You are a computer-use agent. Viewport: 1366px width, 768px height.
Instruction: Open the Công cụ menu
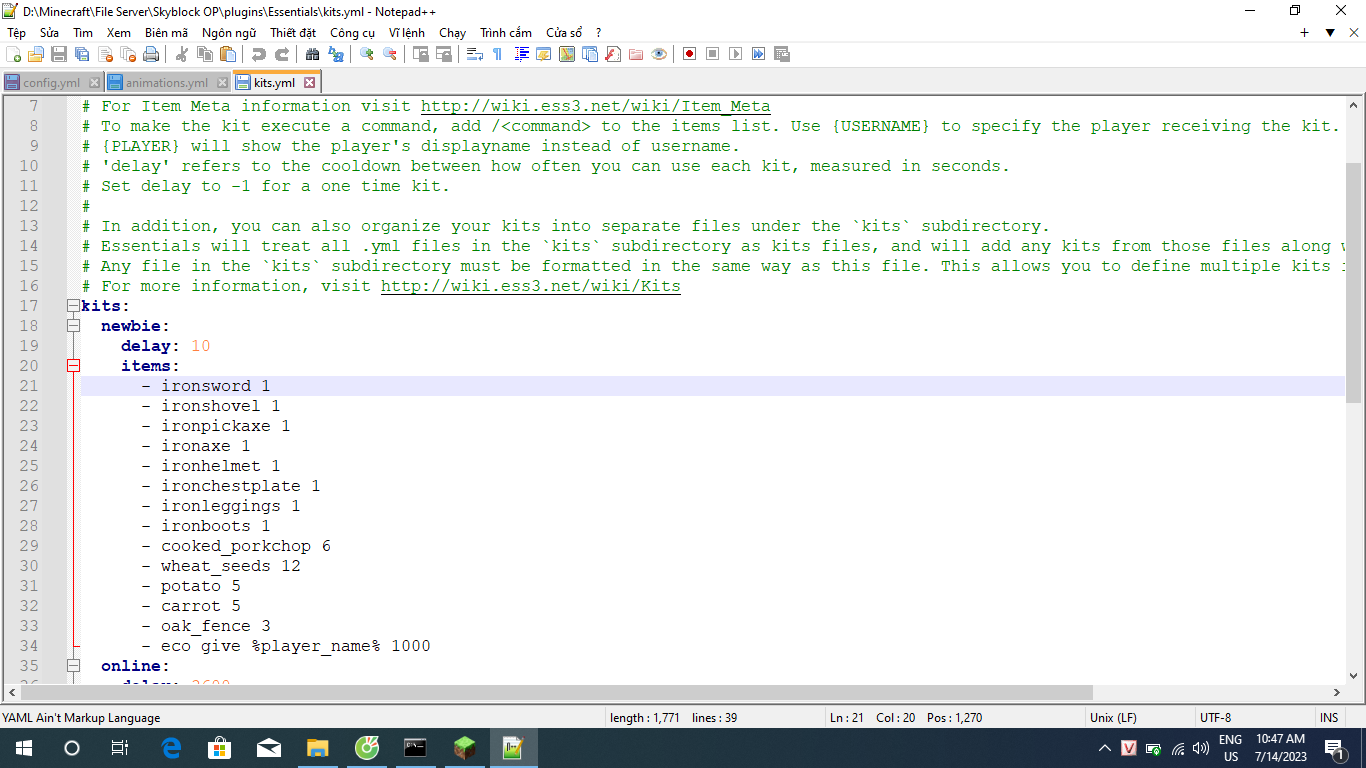[352, 33]
